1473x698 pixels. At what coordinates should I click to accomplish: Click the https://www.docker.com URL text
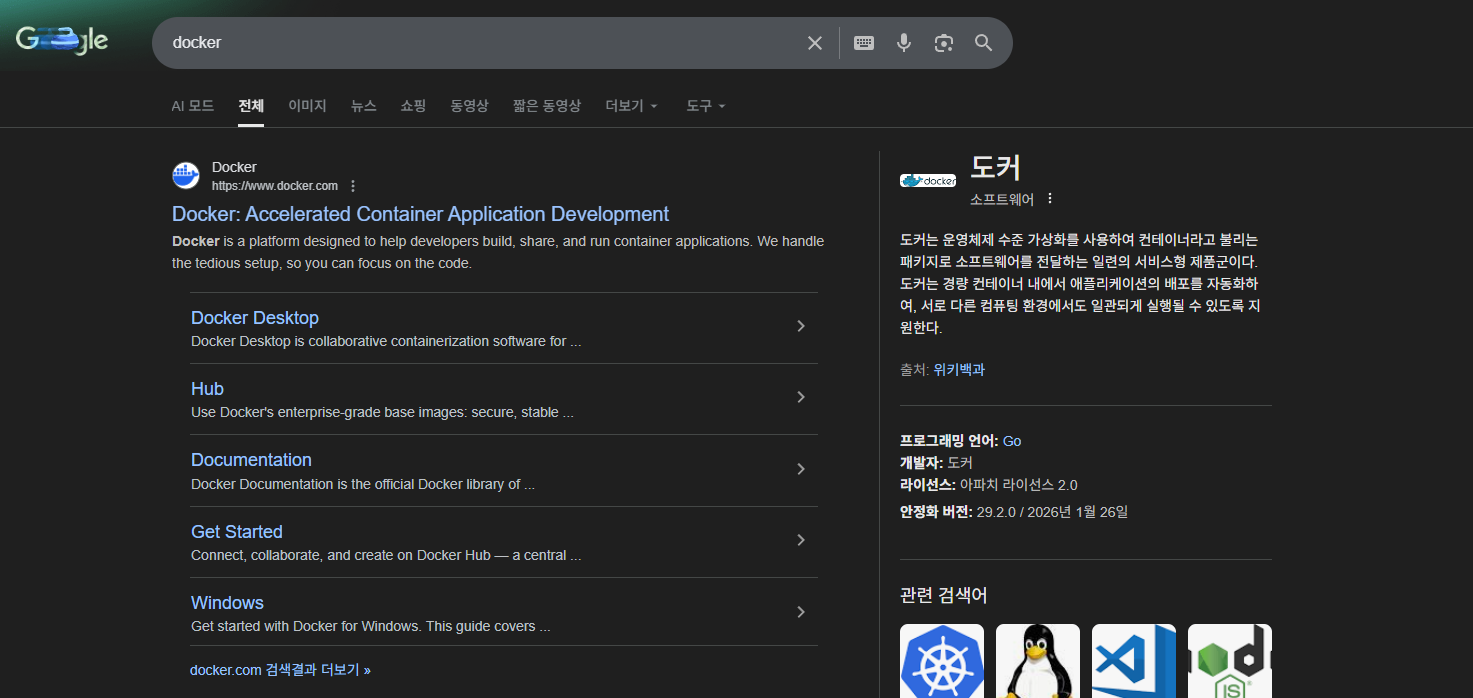(x=275, y=186)
